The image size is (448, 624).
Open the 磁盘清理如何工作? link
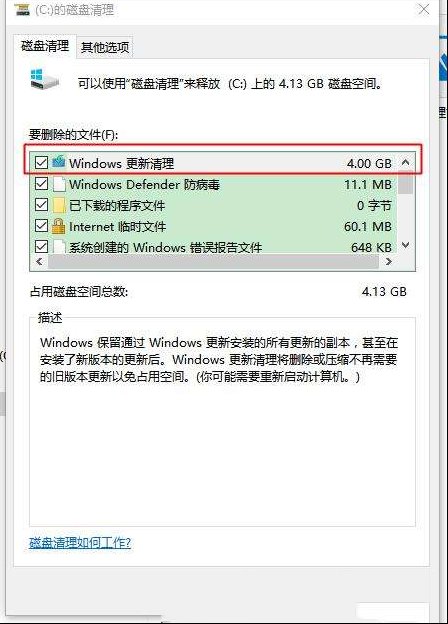point(80,542)
